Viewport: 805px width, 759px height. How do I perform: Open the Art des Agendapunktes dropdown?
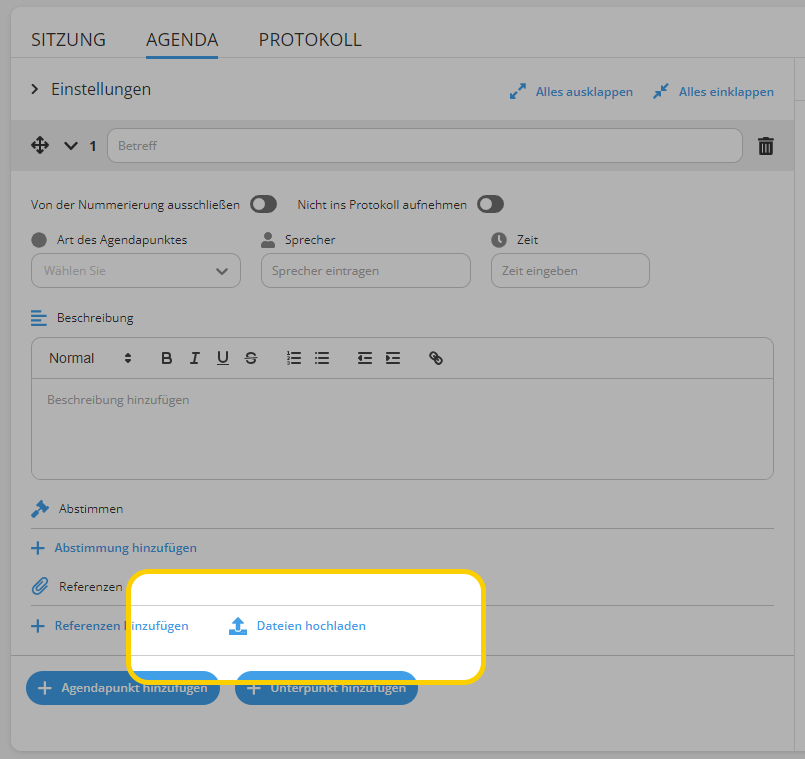tap(136, 271)
